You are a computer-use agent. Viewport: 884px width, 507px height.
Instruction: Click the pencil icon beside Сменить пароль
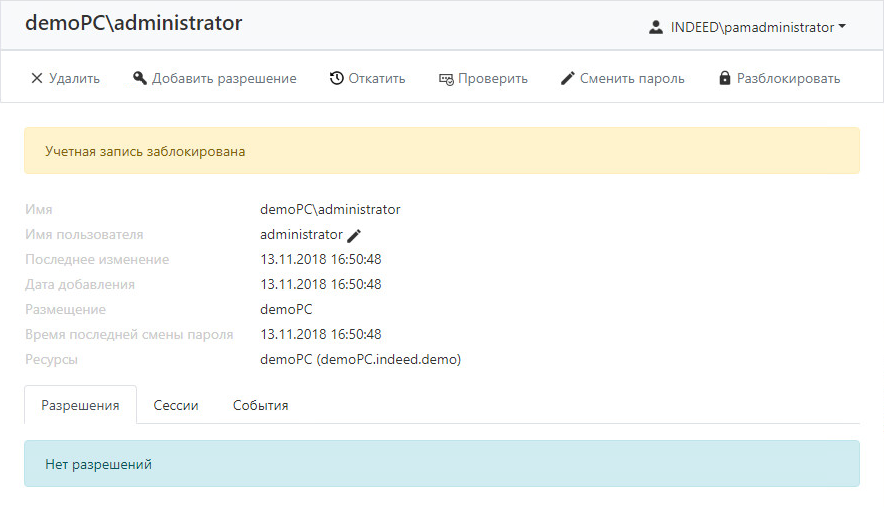click(568, 78)
